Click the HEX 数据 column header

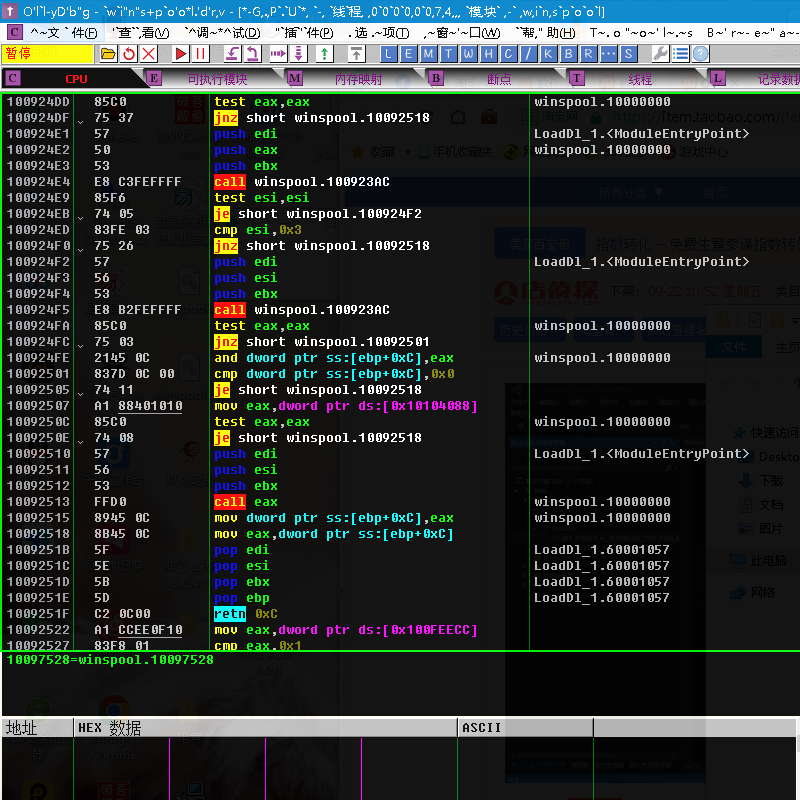click(110, 728)
